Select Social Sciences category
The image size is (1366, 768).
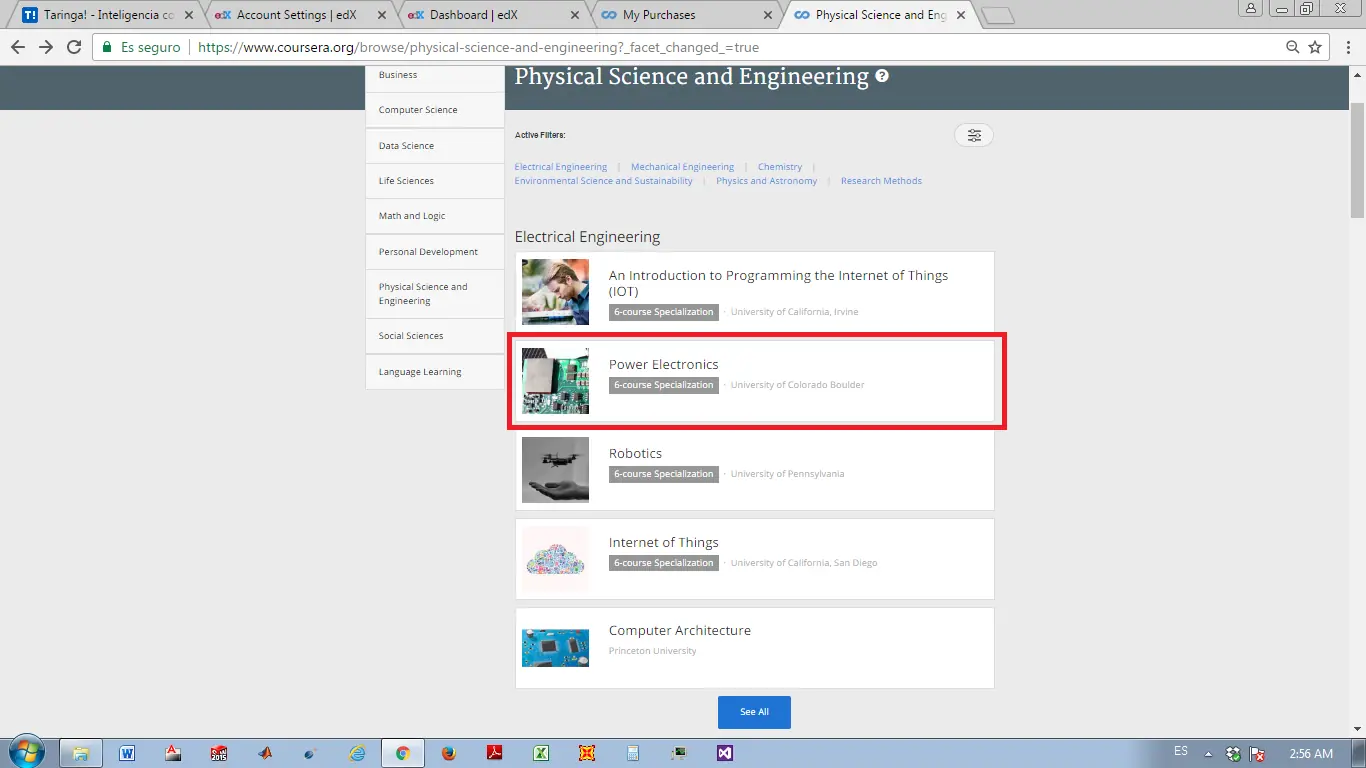click(x=435, y=336)
